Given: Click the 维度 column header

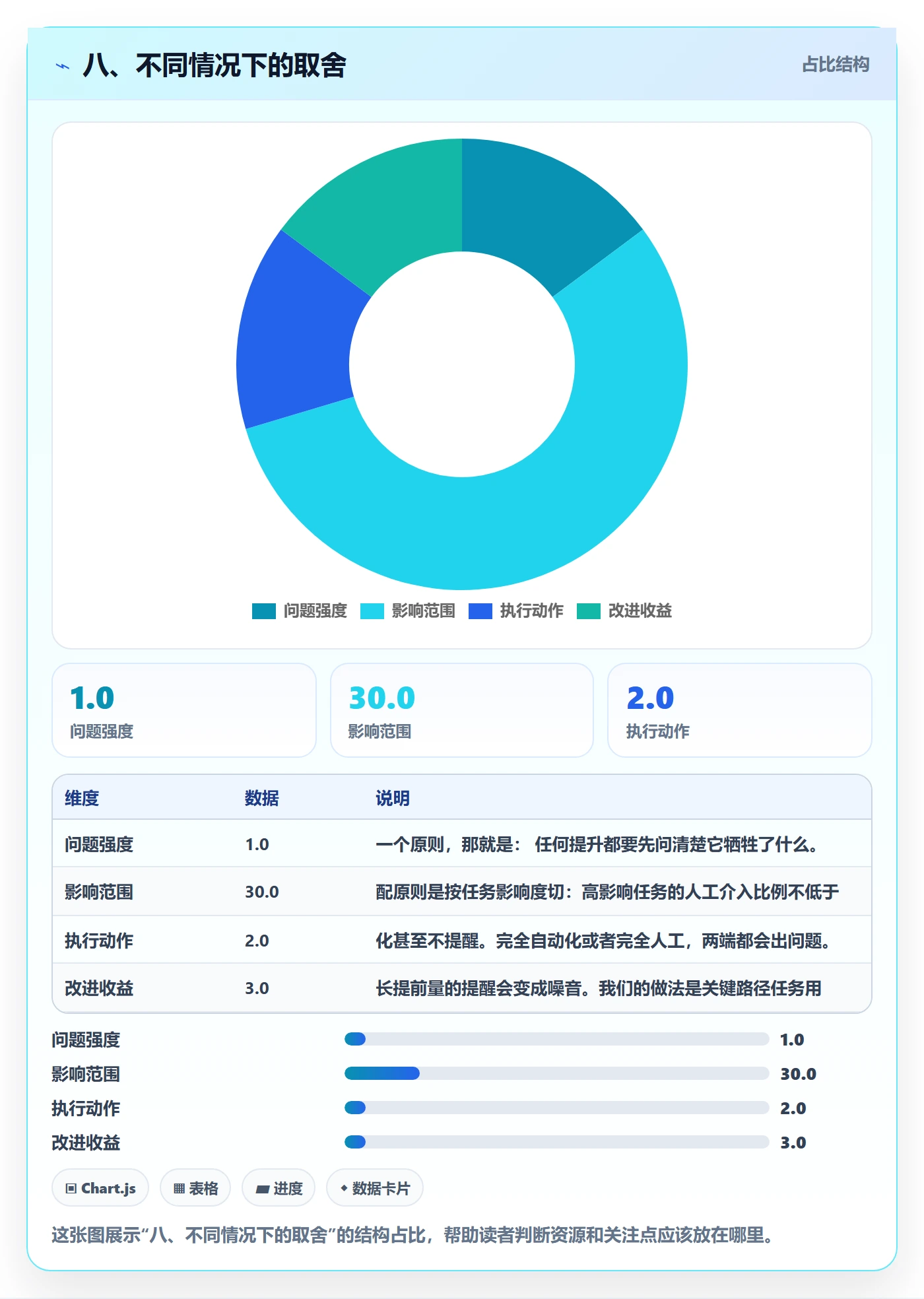Looking at the screenshot, I should [82, 798].
